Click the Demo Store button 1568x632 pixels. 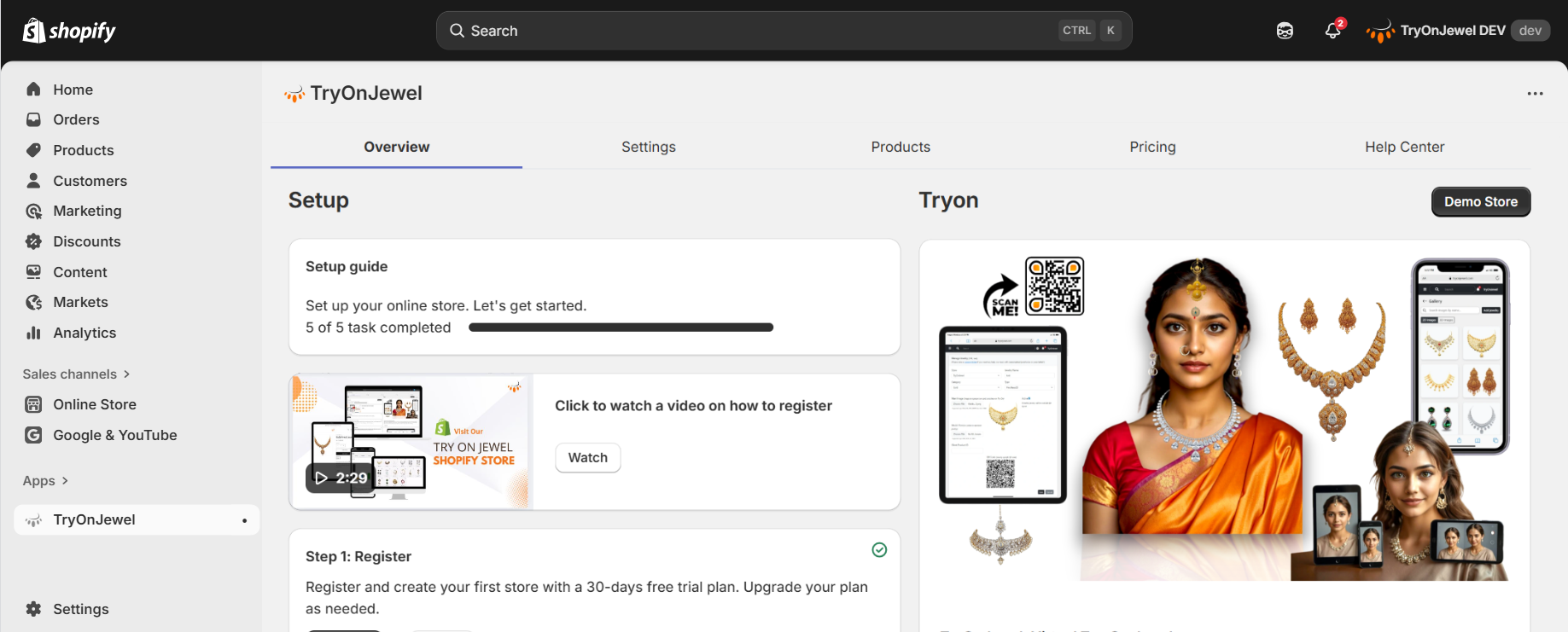[x=1481, y=202]
